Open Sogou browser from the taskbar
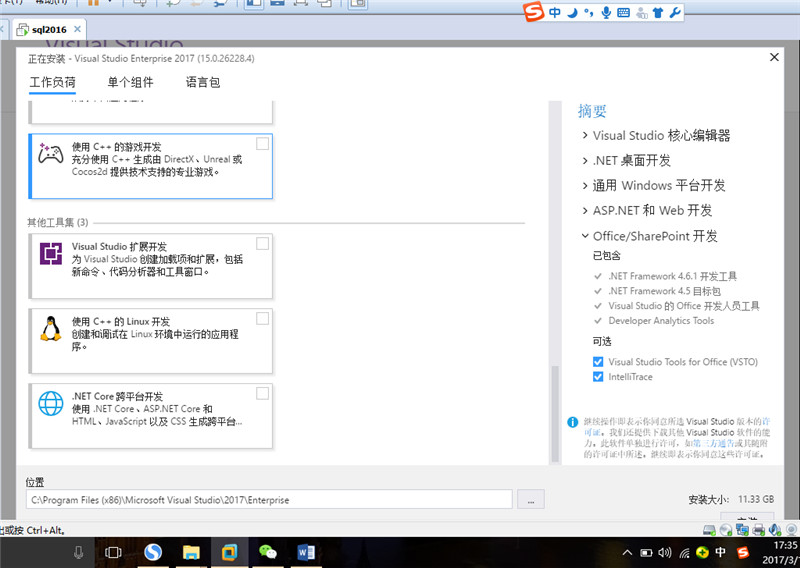800x568 pixels. (x=153, y=552)
